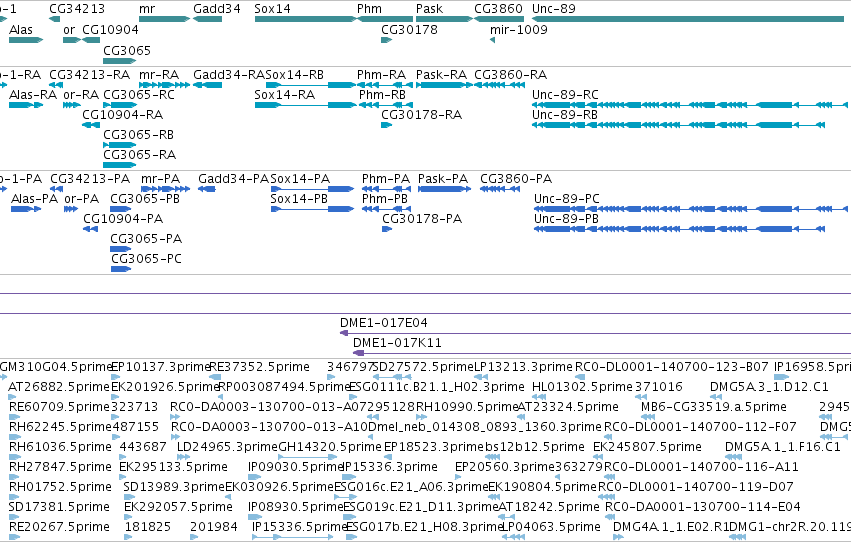Viewport: 851px width, 542px height.
Task: Click the Unc-89 gene label
Action: [554, 9]
